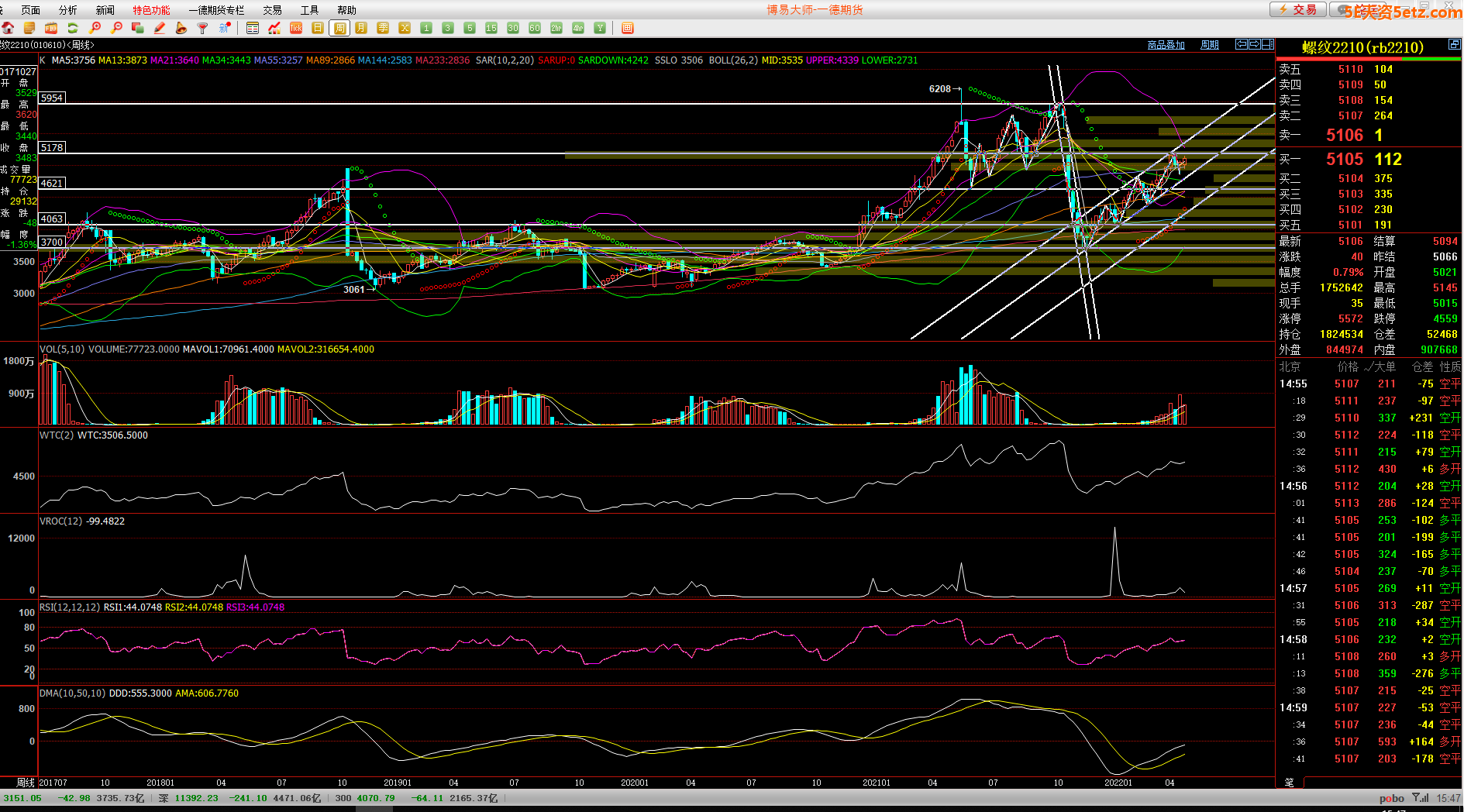Open the 页面 menu

pos(31,10)
